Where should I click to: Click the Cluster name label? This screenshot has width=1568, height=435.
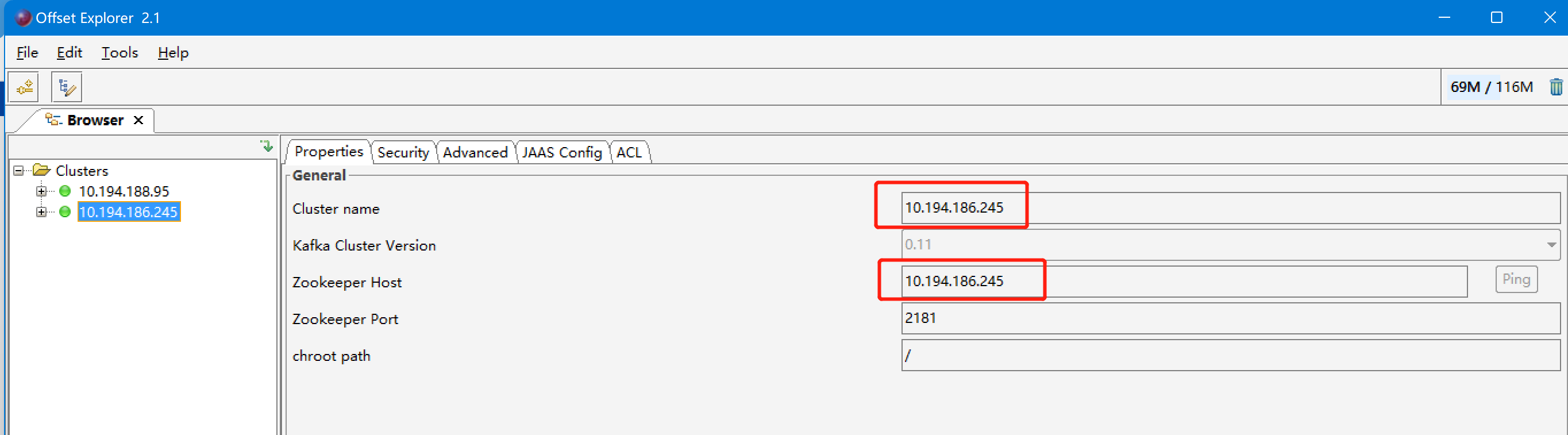pyautogui.click(x=336, y=209)
